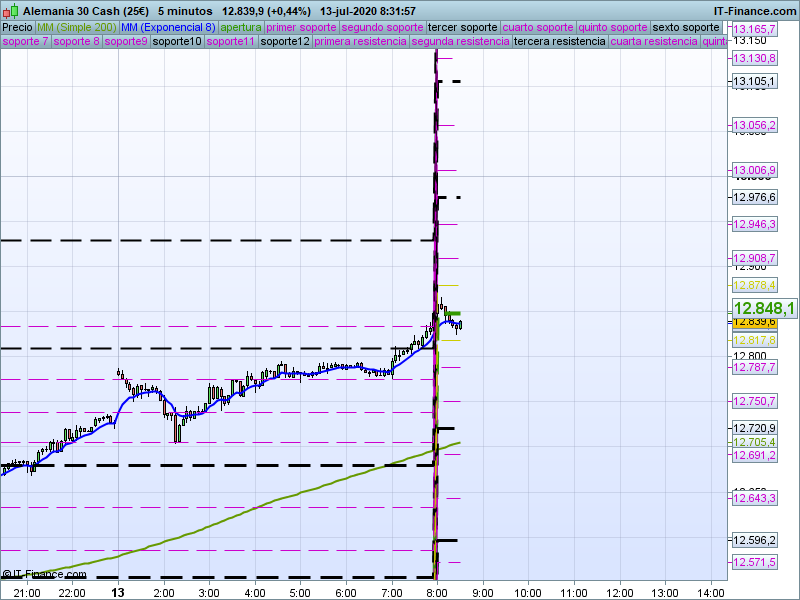Screen dimensions: 800x600
Task: Click the yellow 12.817,8 price tag
Action: click(754, 340)
